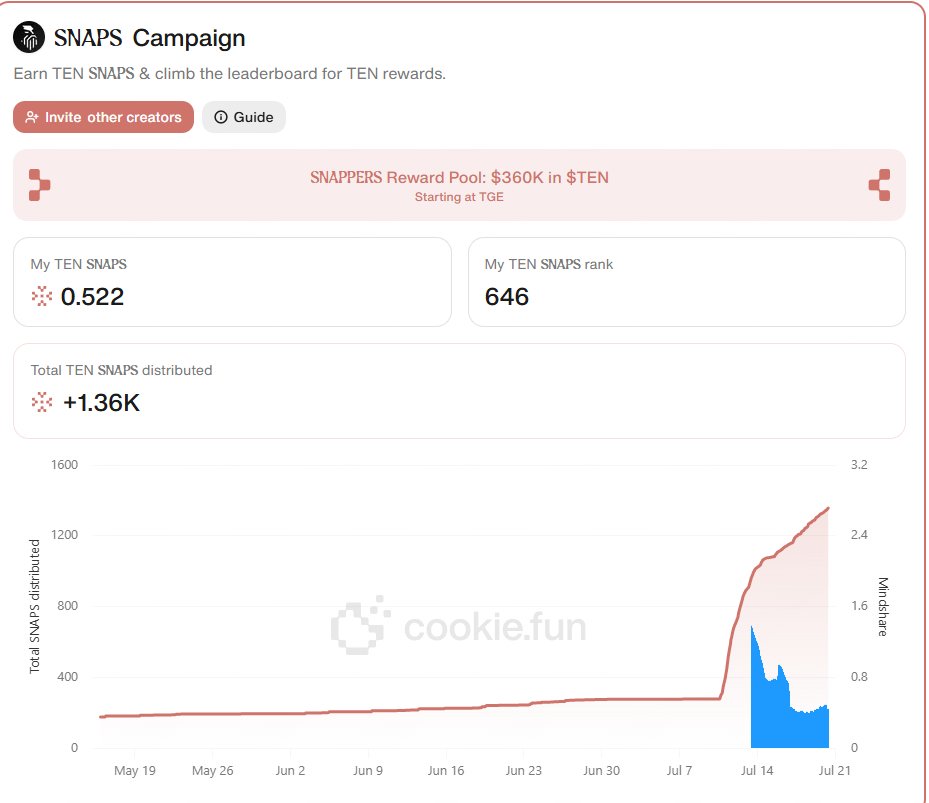
Task: Click the add-person icon in Invite button
Action: pos(31,117)
